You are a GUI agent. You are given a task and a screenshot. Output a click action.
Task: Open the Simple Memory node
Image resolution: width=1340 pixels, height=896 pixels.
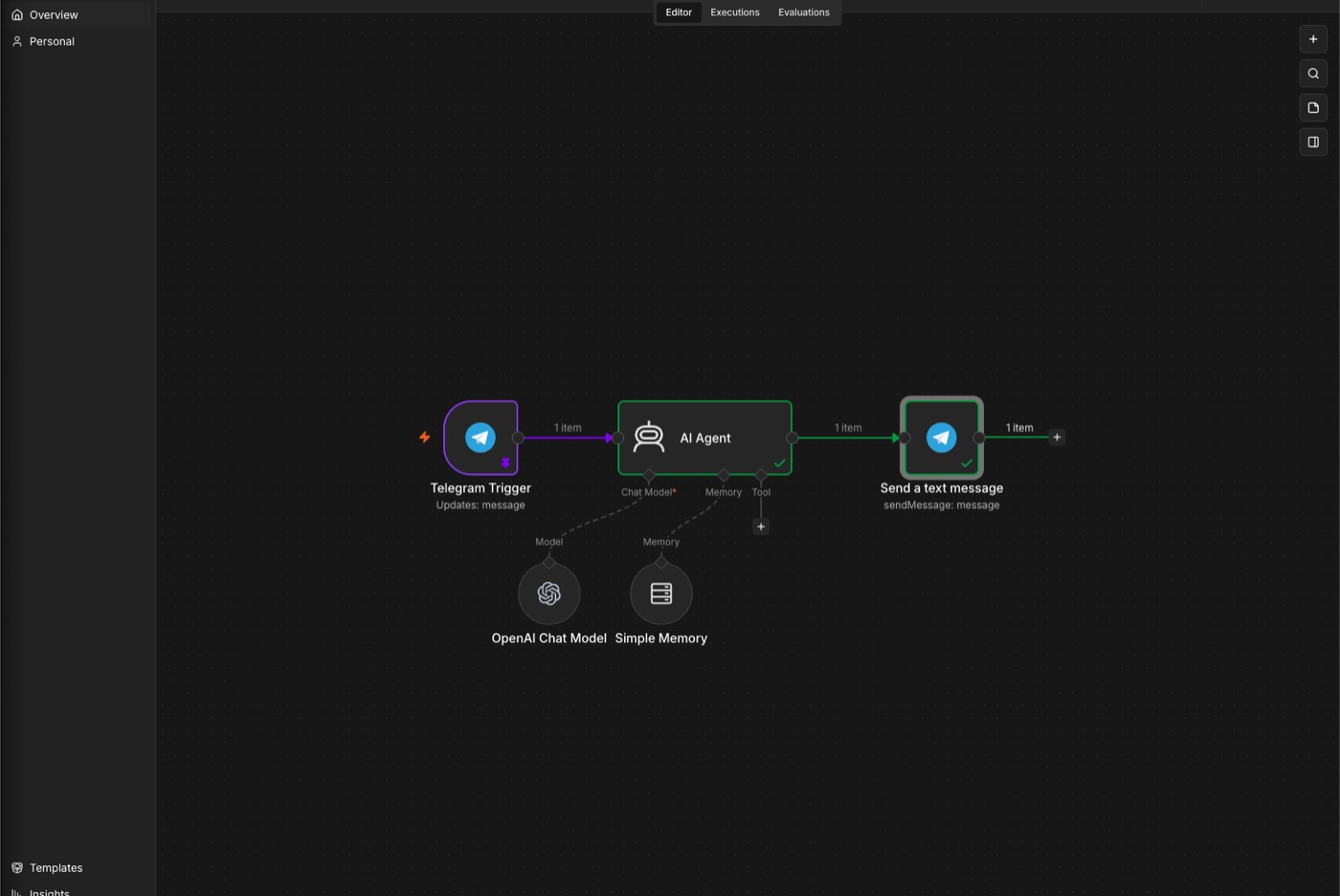pos(660,594)
